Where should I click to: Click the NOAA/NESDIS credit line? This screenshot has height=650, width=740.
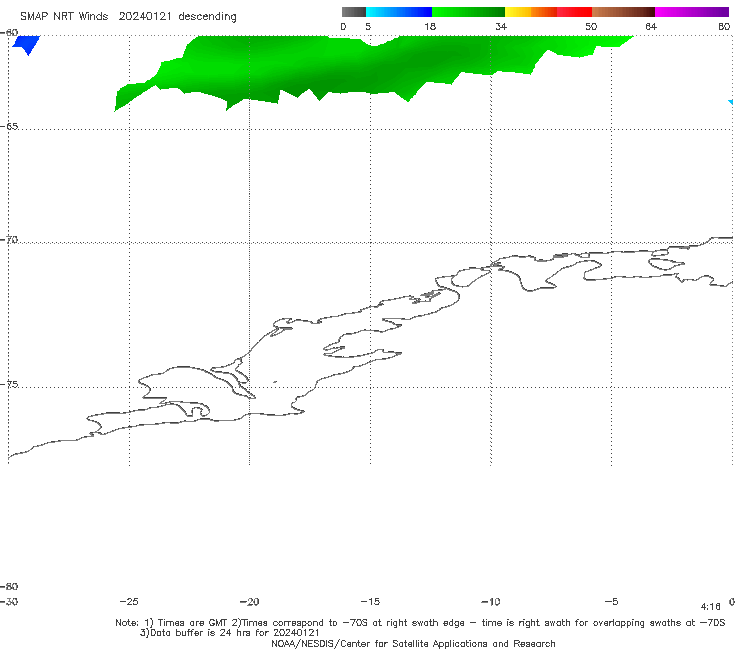pyautogui.click(x=413, y=644)
